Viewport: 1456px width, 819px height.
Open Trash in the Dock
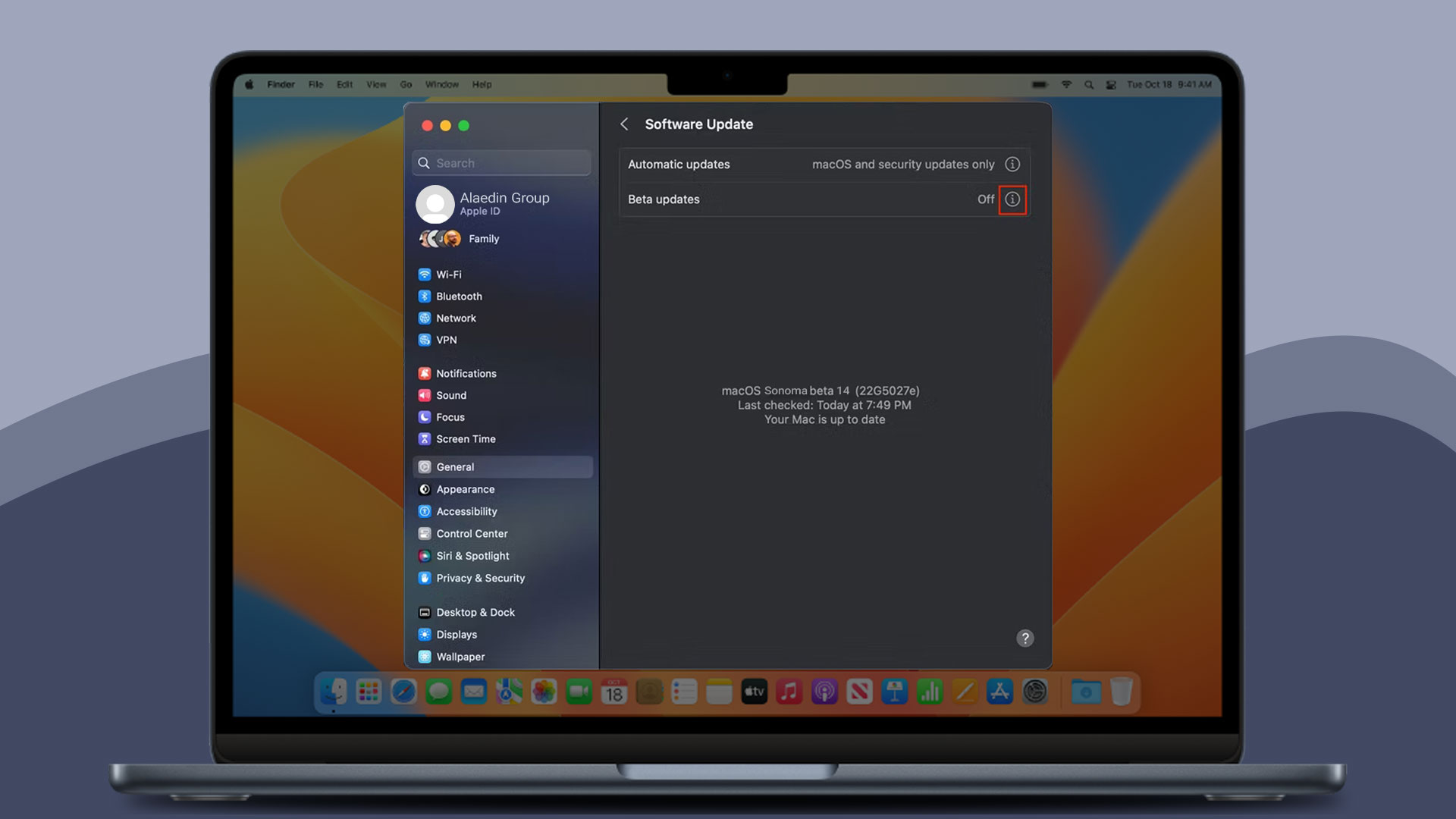(x=1121, y=692)
